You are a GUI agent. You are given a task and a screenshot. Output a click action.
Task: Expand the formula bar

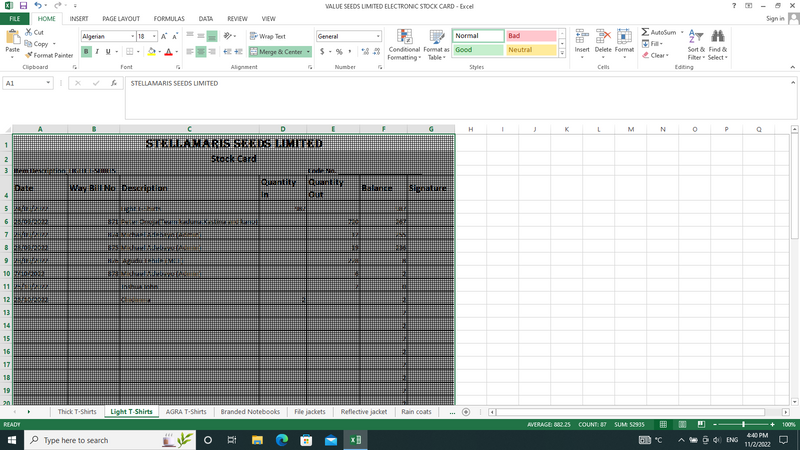tap(793, 83)
